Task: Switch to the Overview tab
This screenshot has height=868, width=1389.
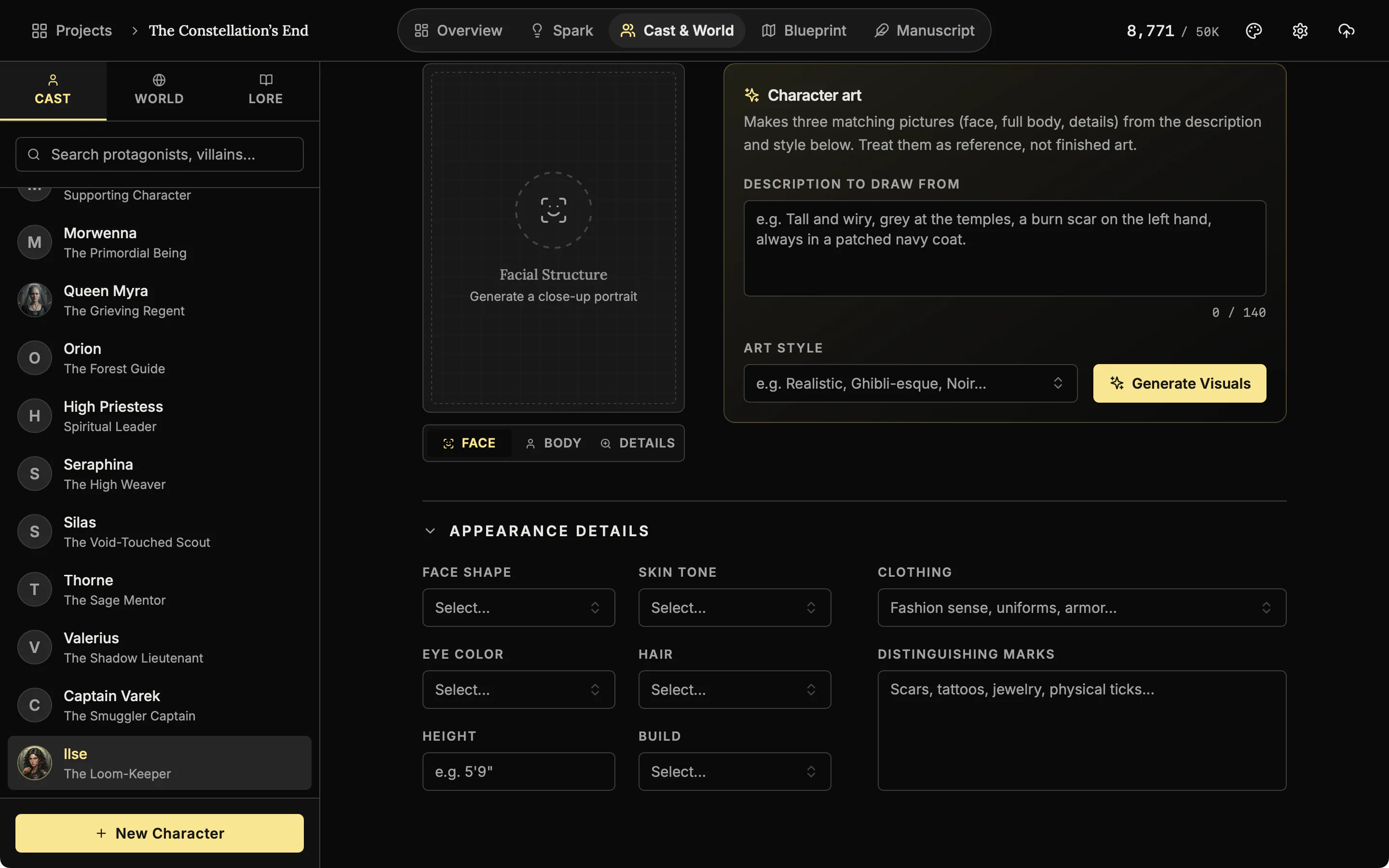Action: coord(458,30)
